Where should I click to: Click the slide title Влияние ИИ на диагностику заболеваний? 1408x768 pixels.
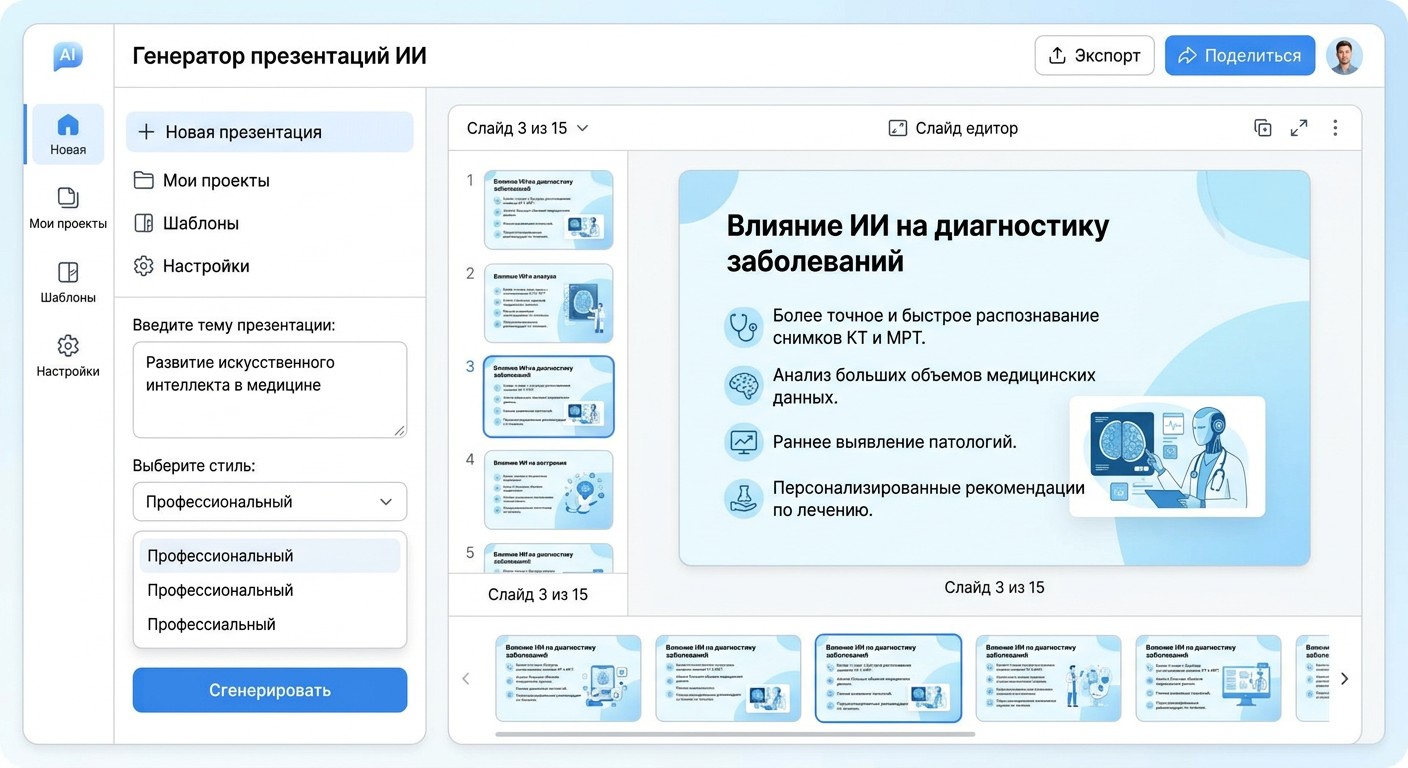917,243
